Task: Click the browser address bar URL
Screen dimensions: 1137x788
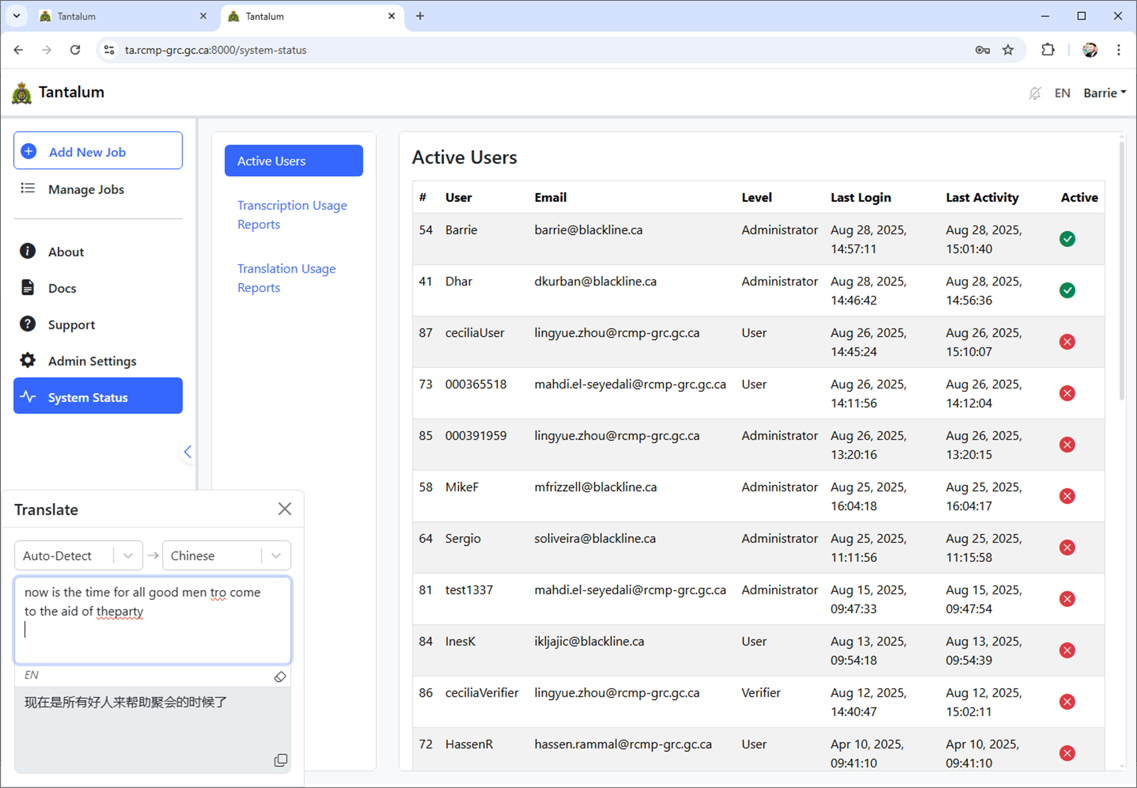Action: click(215, 50)
